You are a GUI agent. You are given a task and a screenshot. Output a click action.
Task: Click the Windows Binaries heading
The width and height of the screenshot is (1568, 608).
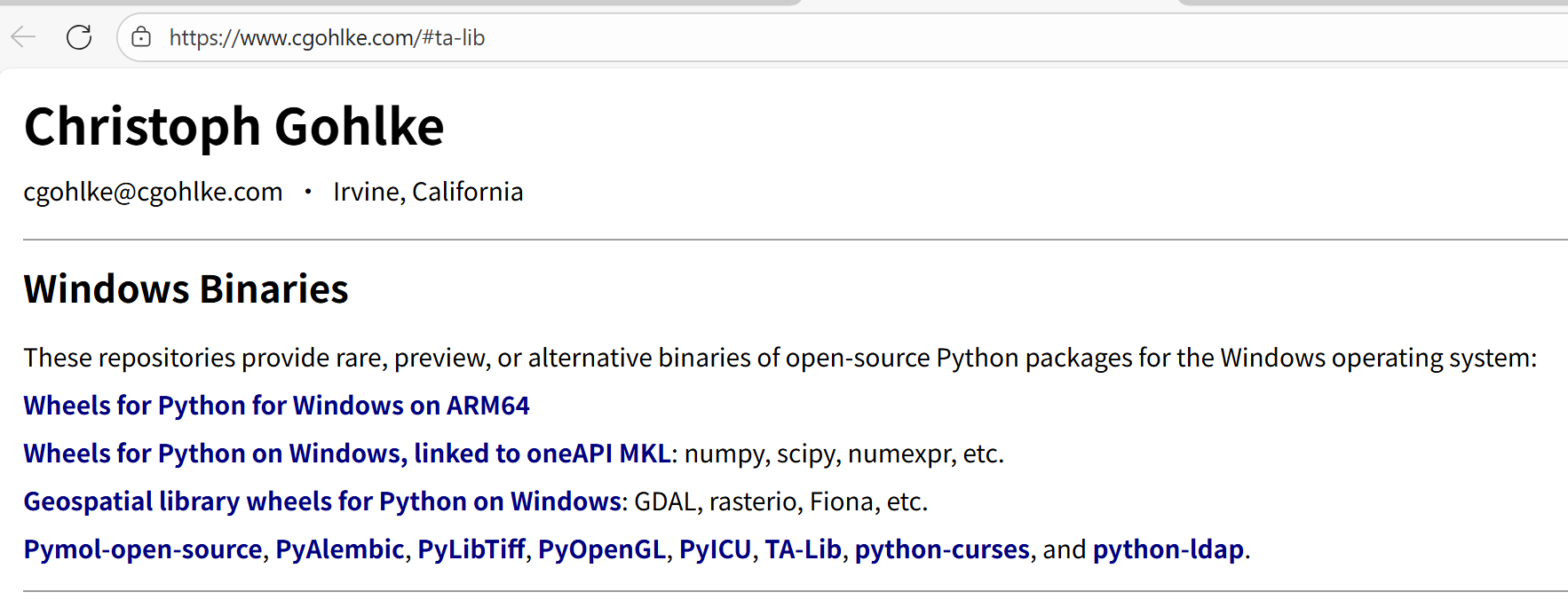[x=186, y=289]
